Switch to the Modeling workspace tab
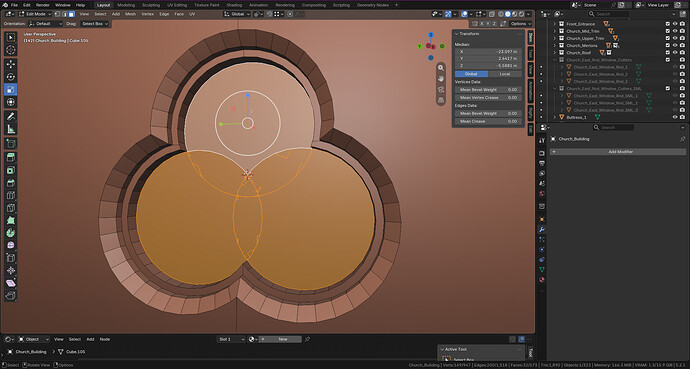This screenshot has width=690, height=369. [x=126, y=5]
